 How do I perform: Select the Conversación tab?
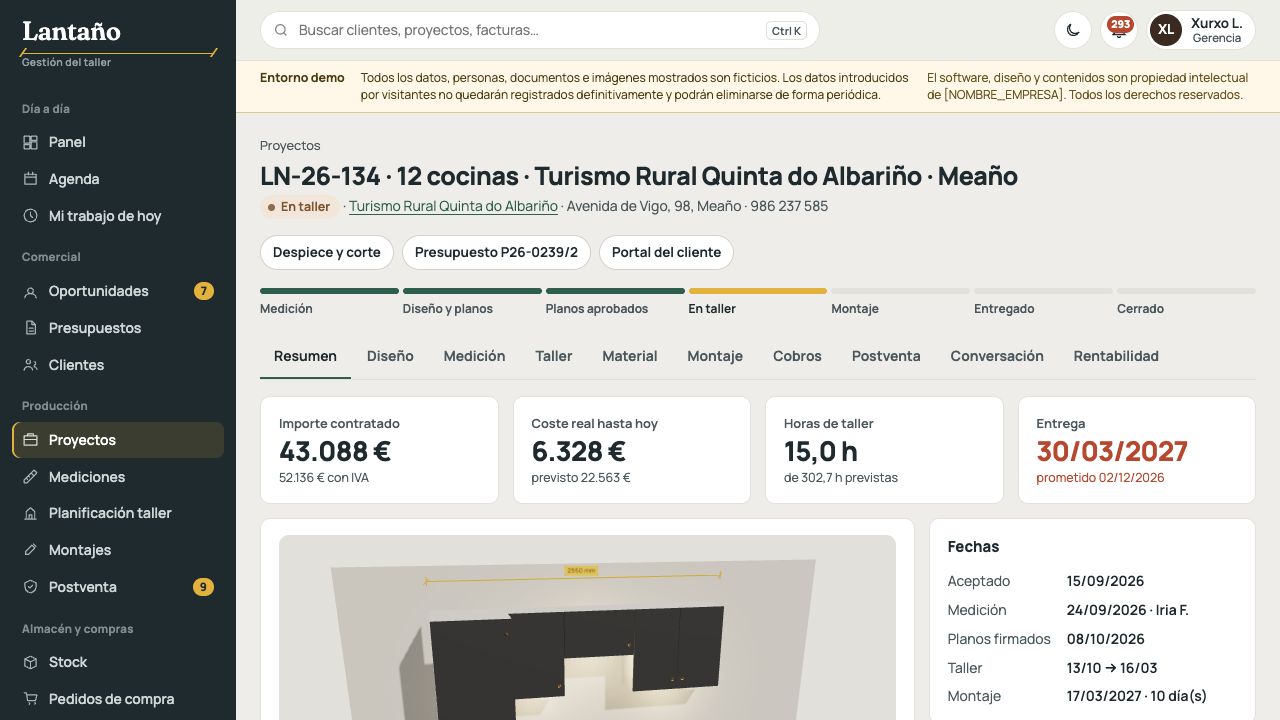pyautogui.click(x=997, y=356)
